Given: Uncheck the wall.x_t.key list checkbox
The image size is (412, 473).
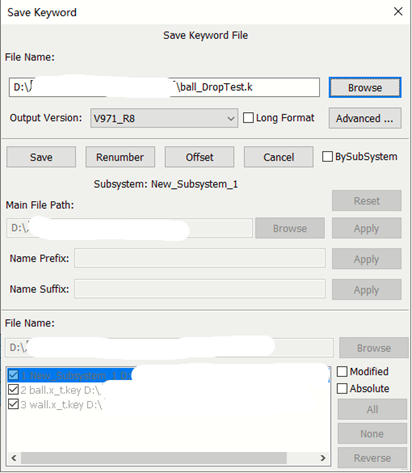Looking at the screenshot, I should [x=13, y=404].
